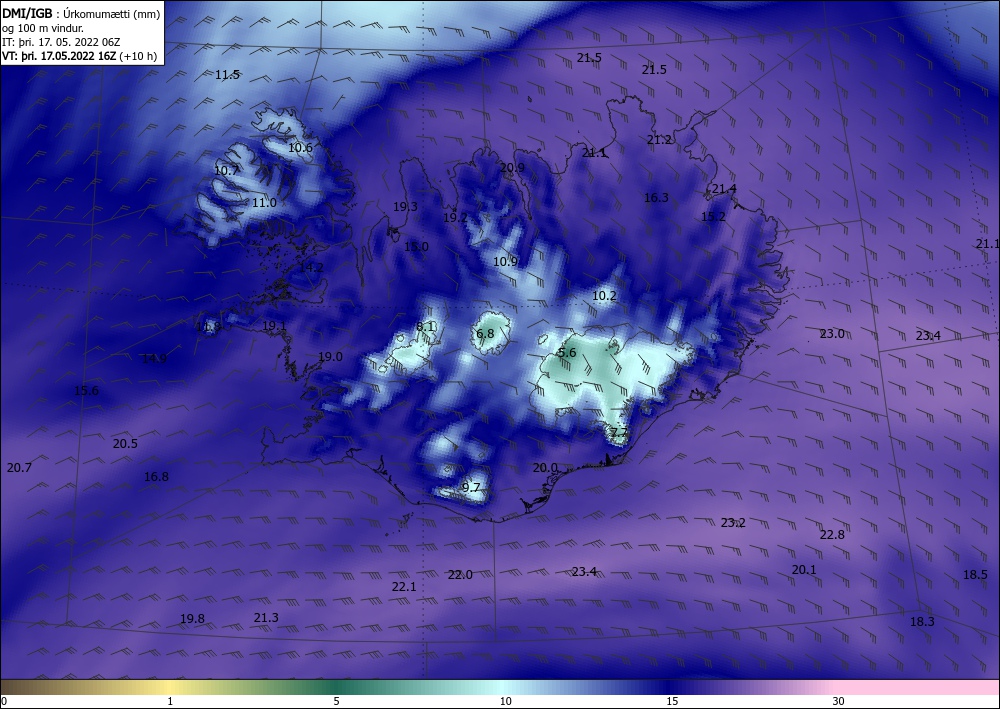Click the 15.0 value on the map

[x=416, y=247]
